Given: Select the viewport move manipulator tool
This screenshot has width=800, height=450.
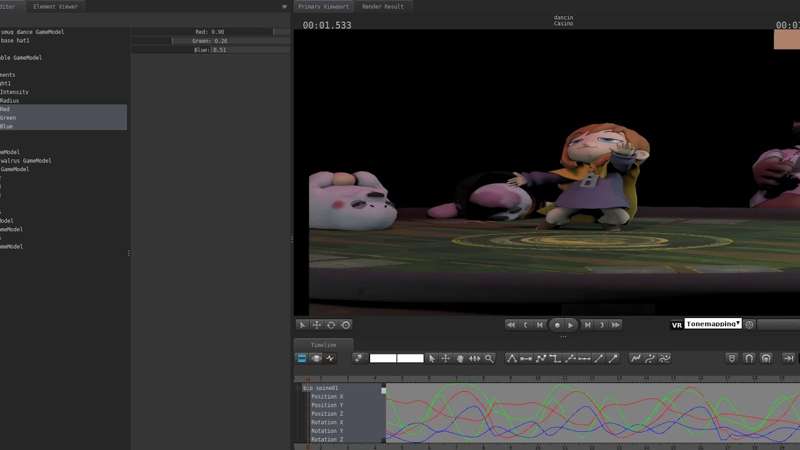Looking at the screenshot, I should (x=316, y=324).
